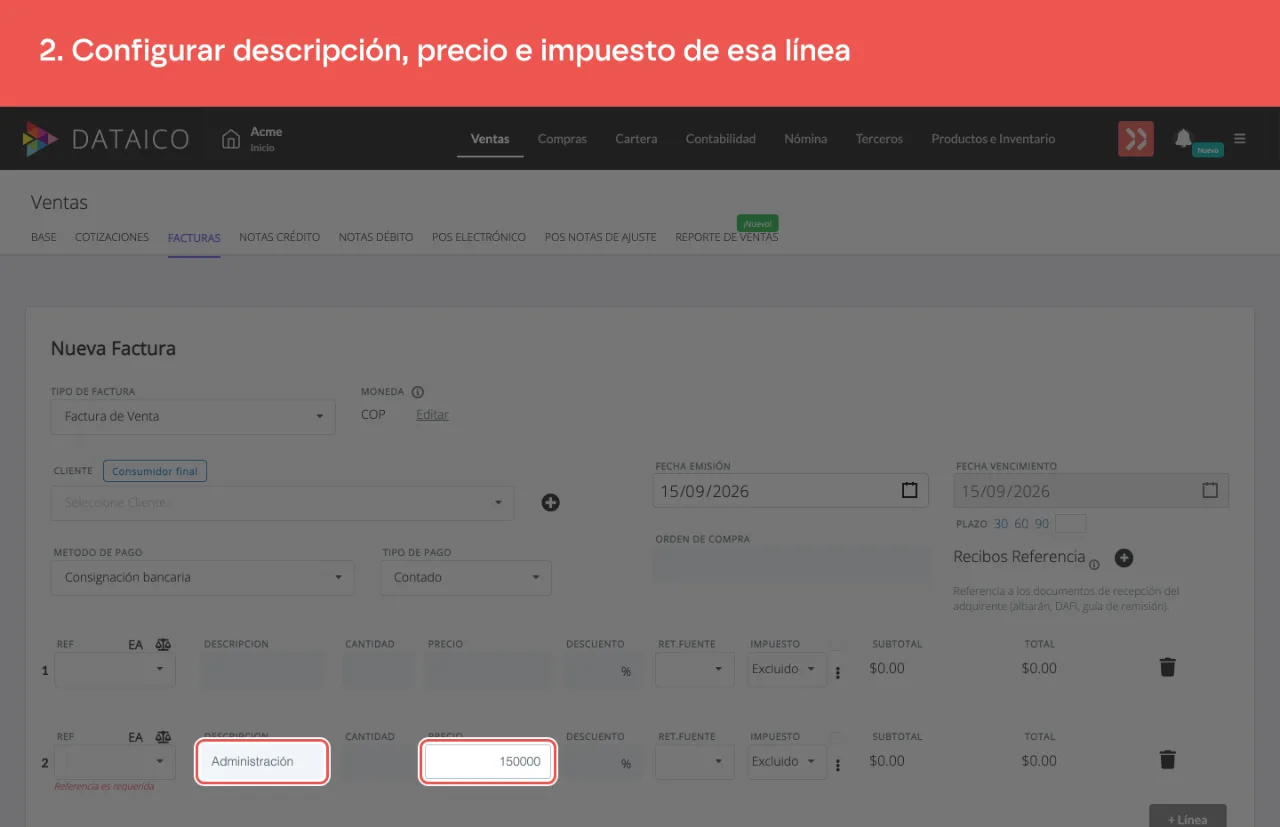This screenshot has height=827, width=1280.
Task: Set plazo to 30 days
Action: click(x=1001, y=524)
